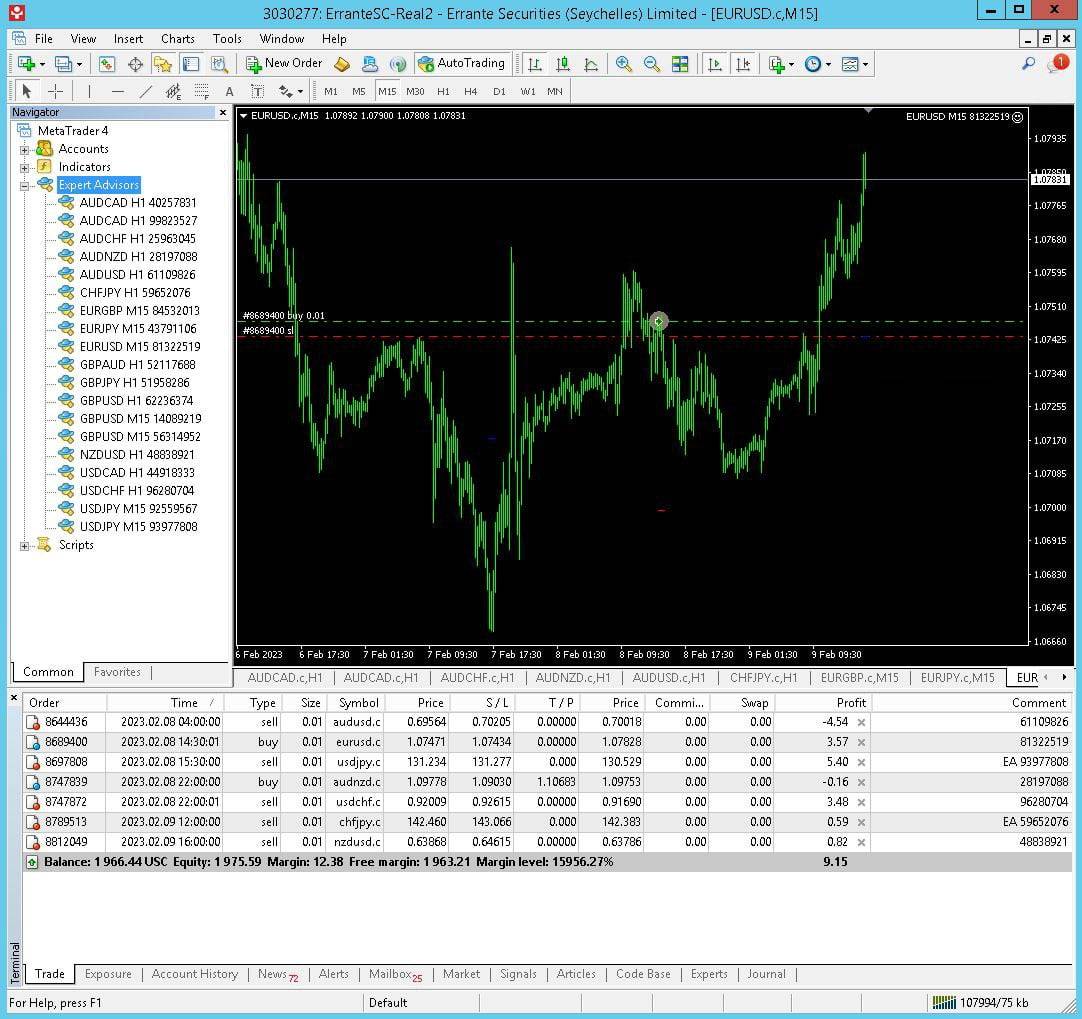Select the equidistant channel tool

pos(173,91)
